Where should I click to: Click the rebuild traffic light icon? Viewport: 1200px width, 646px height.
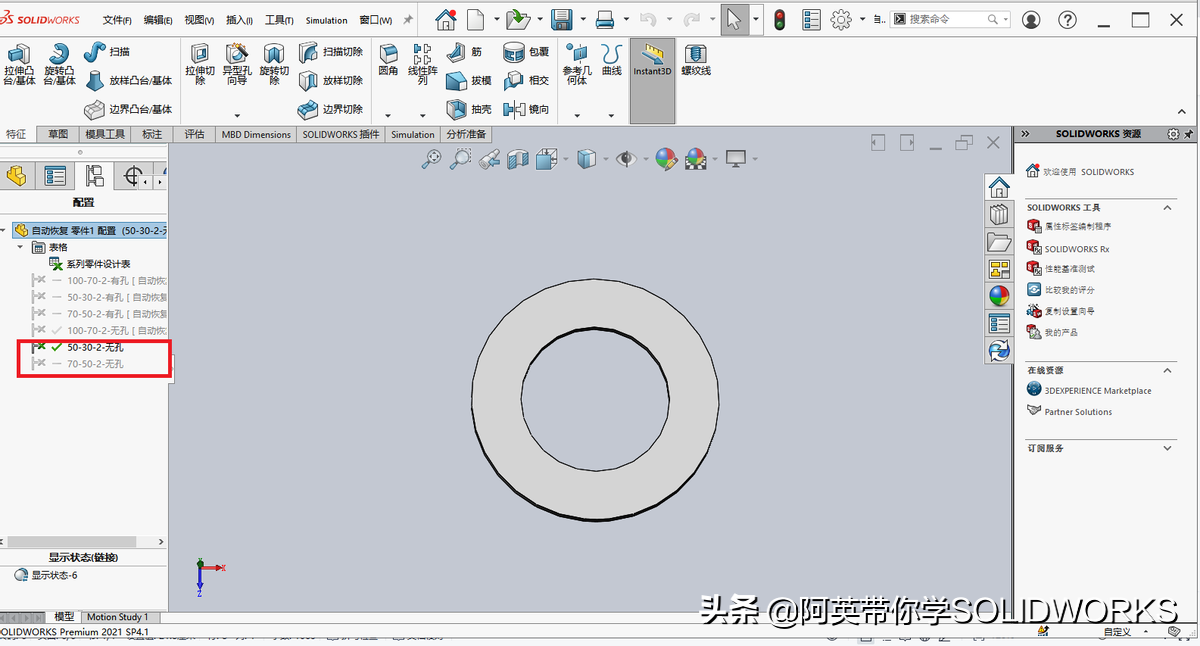coord(780,19)
